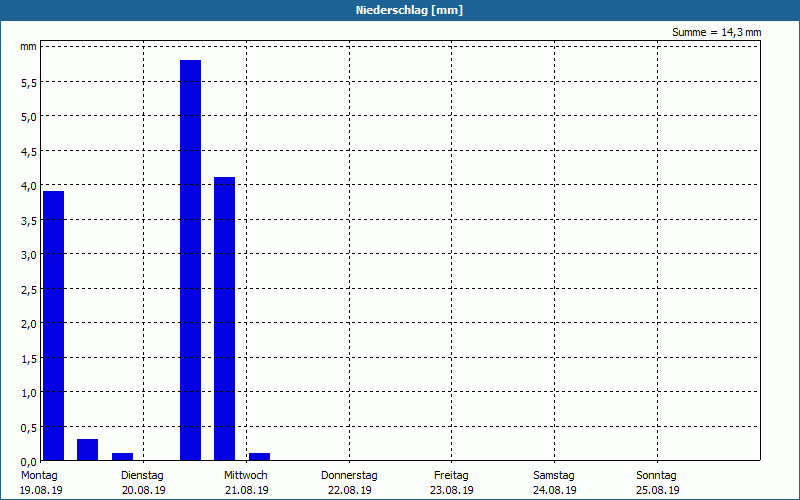Image resolution: width=800 pixels, height=500 pixels.
Task: Click the 'Mittwoch' day label
Action: (x=245, y=476)
